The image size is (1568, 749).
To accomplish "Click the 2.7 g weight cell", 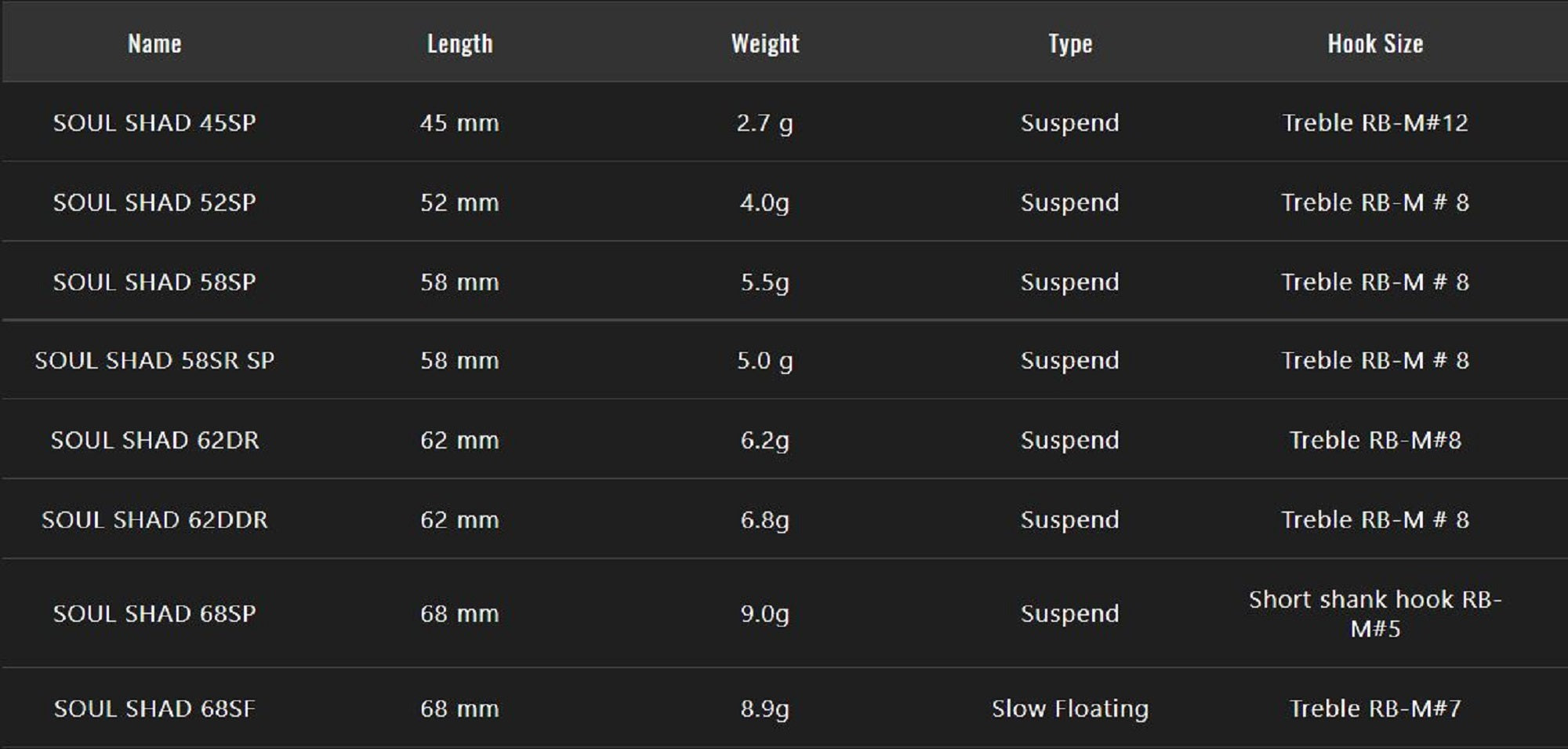I will [765, 123].
